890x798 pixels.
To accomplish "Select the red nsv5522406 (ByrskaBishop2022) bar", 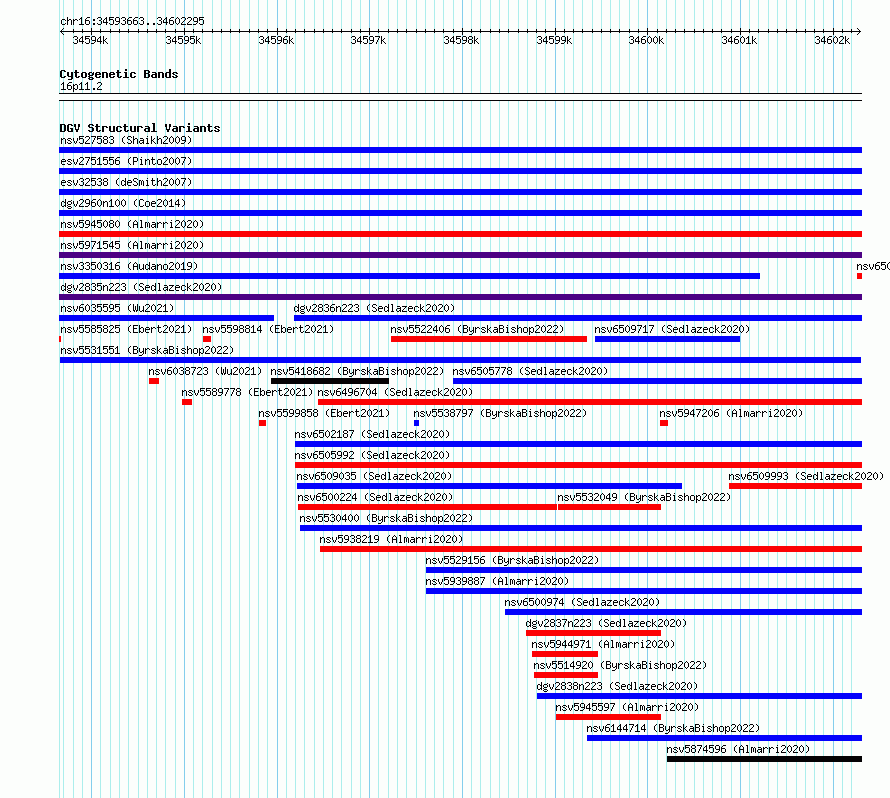I will (x=489, y=339).
